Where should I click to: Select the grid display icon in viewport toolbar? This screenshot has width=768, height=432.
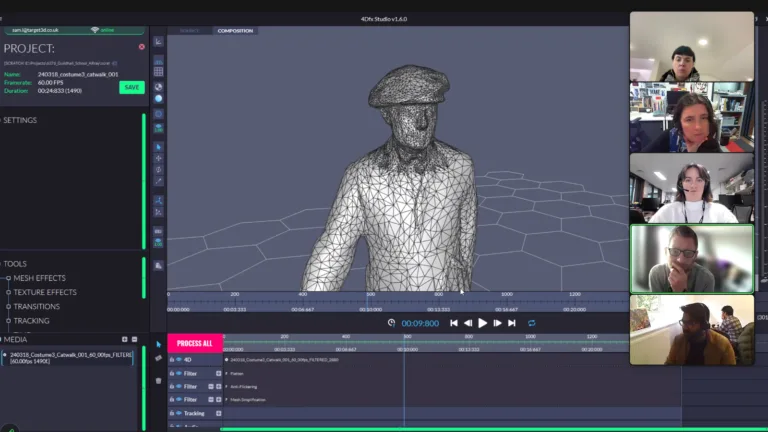tap(158, 72)
